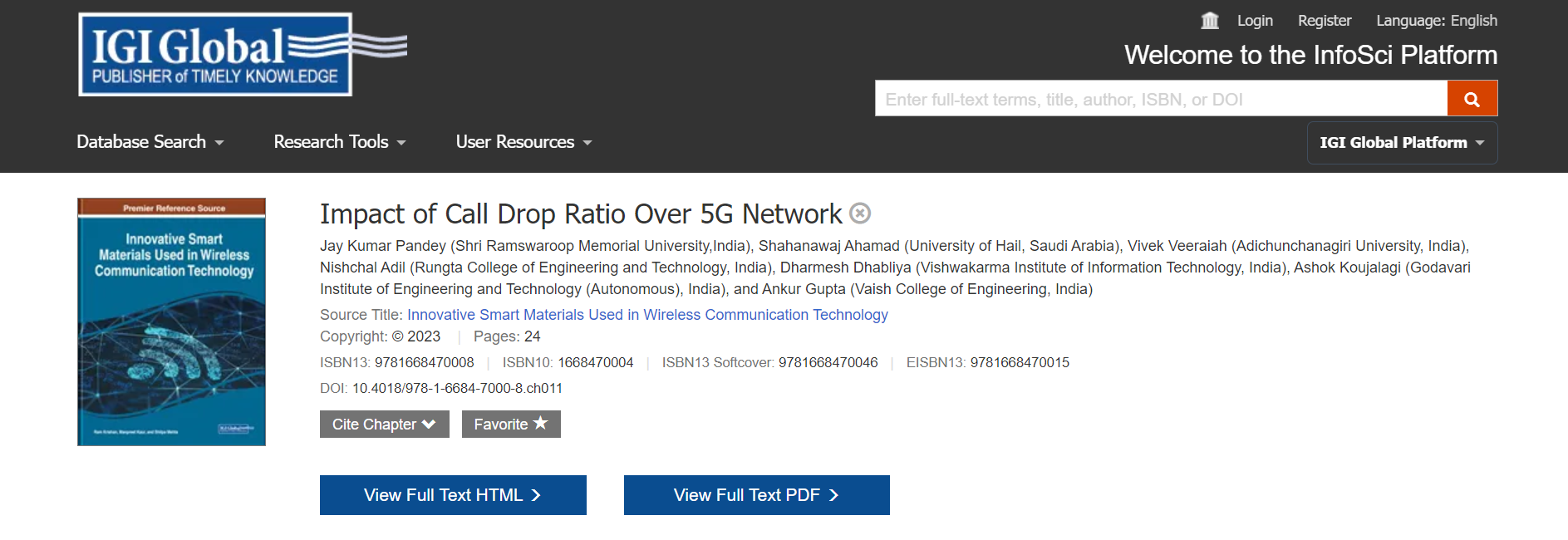Open the source title book link
Viewport: 1568px width, 540px height.
[647, 315]
